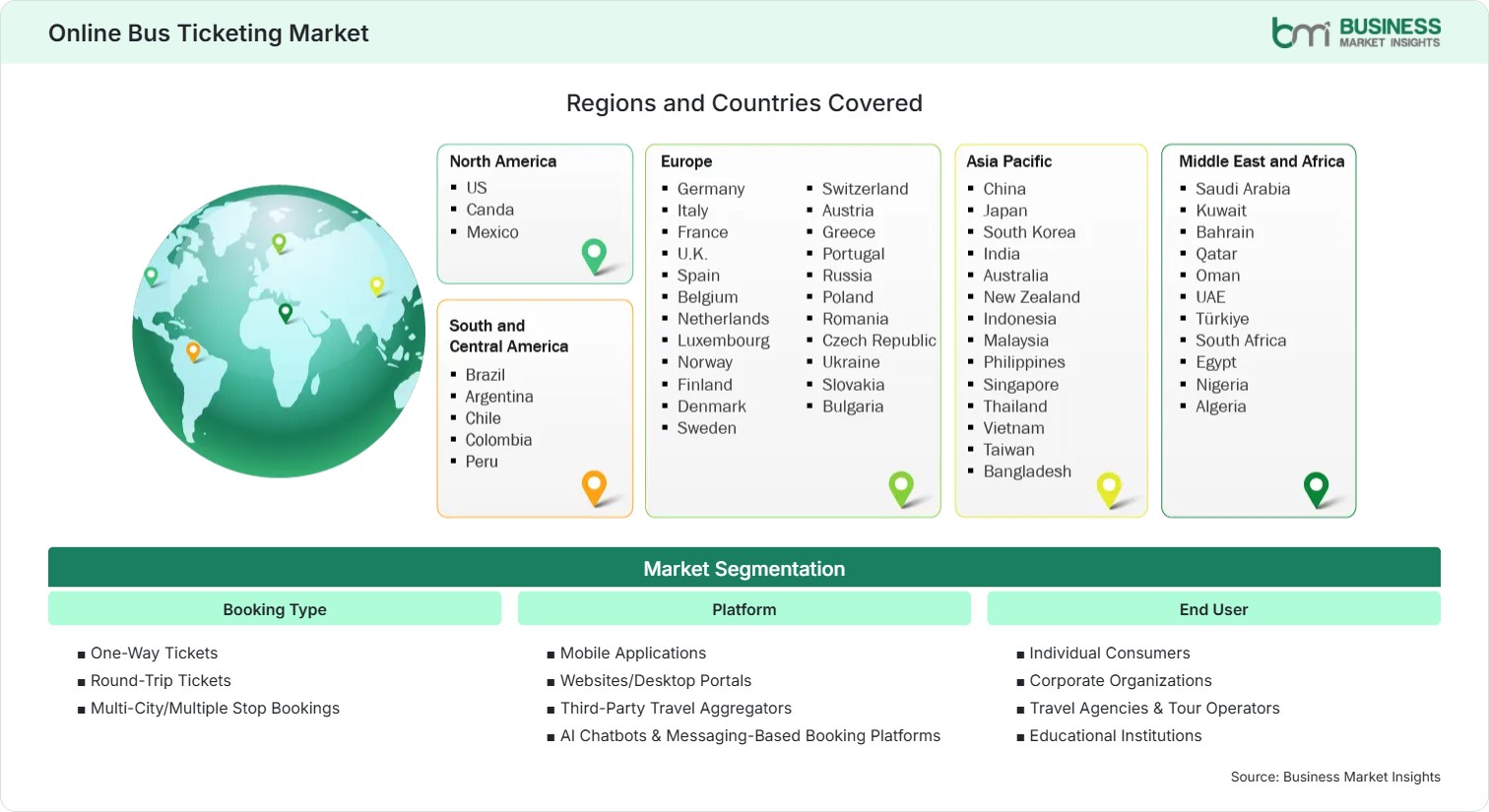Click 'Educational Institutions' under End User
1489x812 pixels.
1116,736
